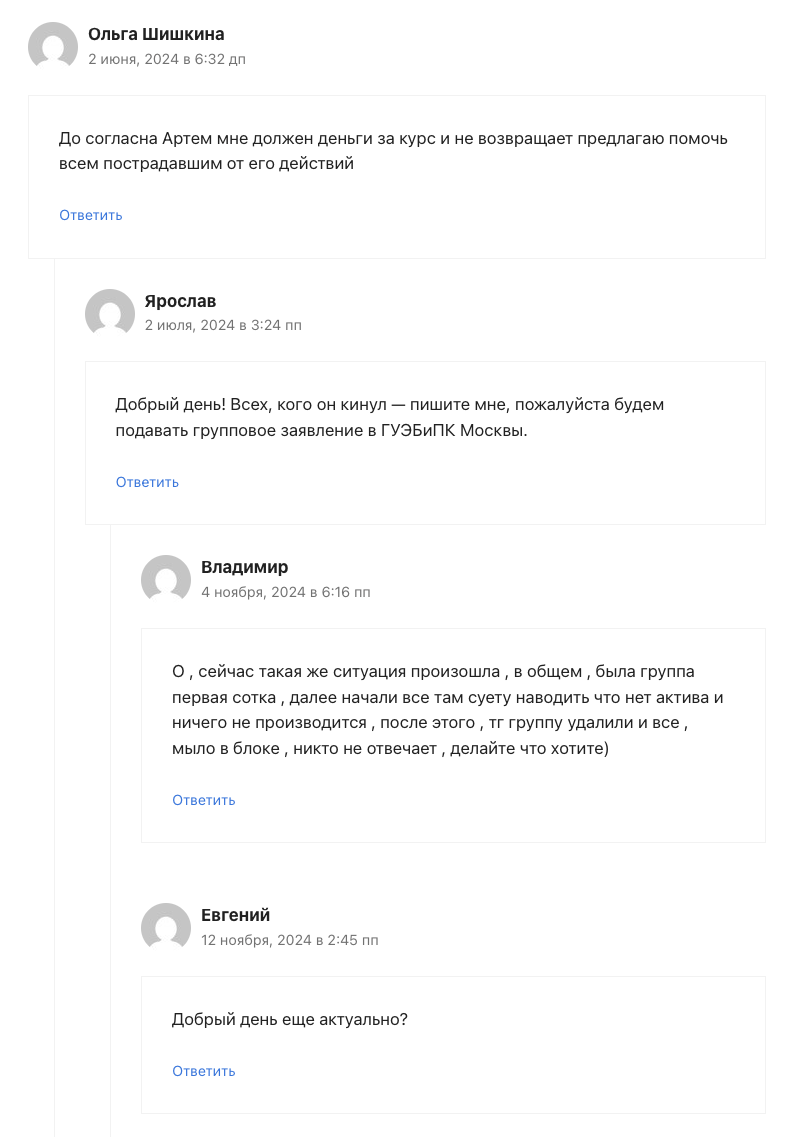Reply to Евгений's comment via Ответить
796x1137 pixels.
(204, 1071)
